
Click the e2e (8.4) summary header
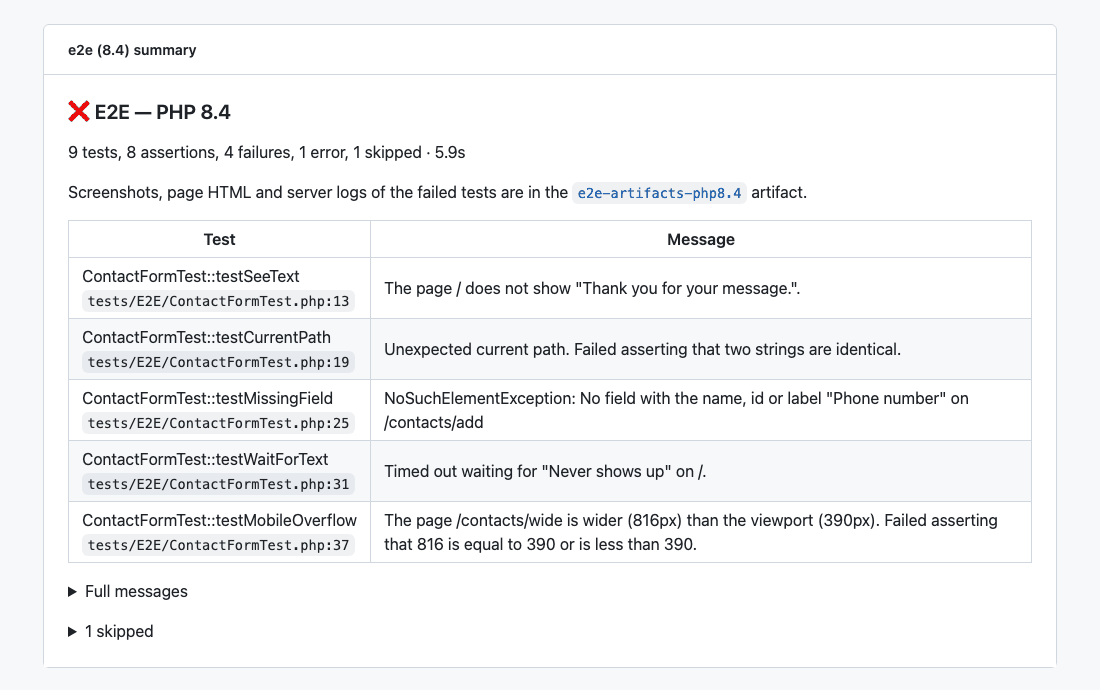click(x=132, y=50)
